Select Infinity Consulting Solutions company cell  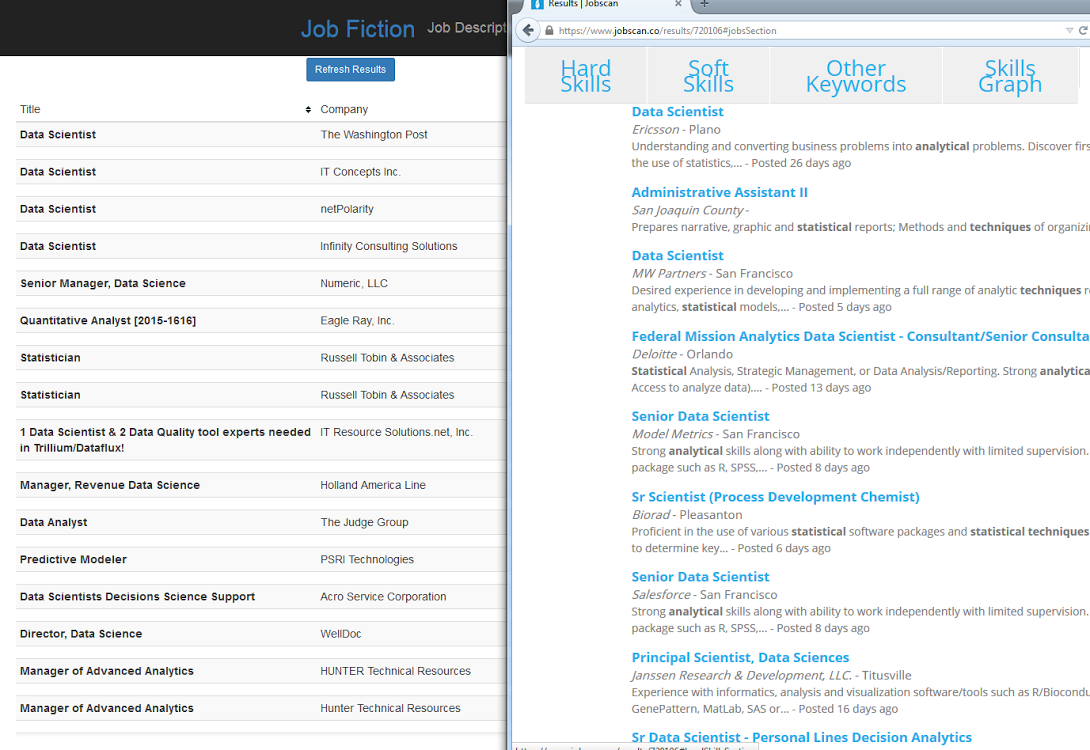[389, 246]
